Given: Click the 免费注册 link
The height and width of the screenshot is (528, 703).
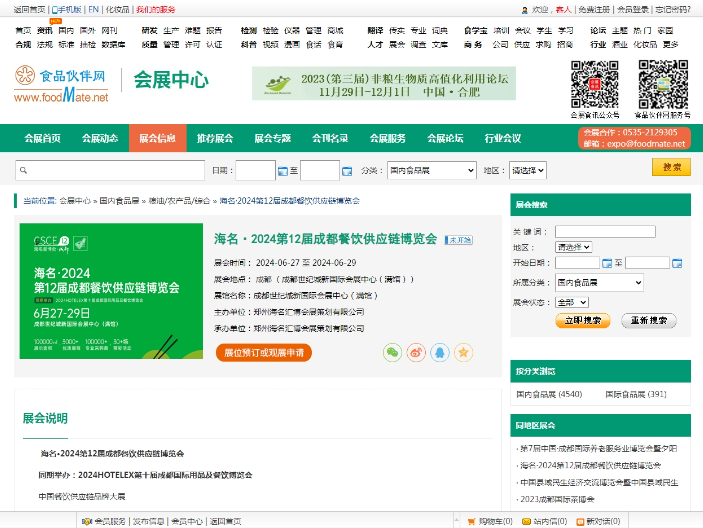Looking at the screenshot, I should 594,9.
